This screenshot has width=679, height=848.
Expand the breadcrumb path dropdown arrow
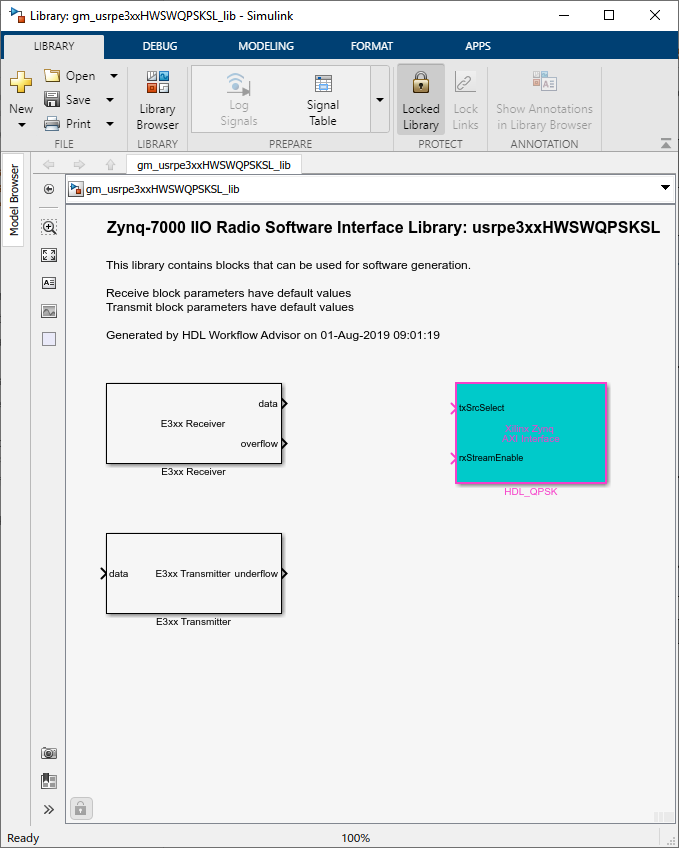[665, 188]
